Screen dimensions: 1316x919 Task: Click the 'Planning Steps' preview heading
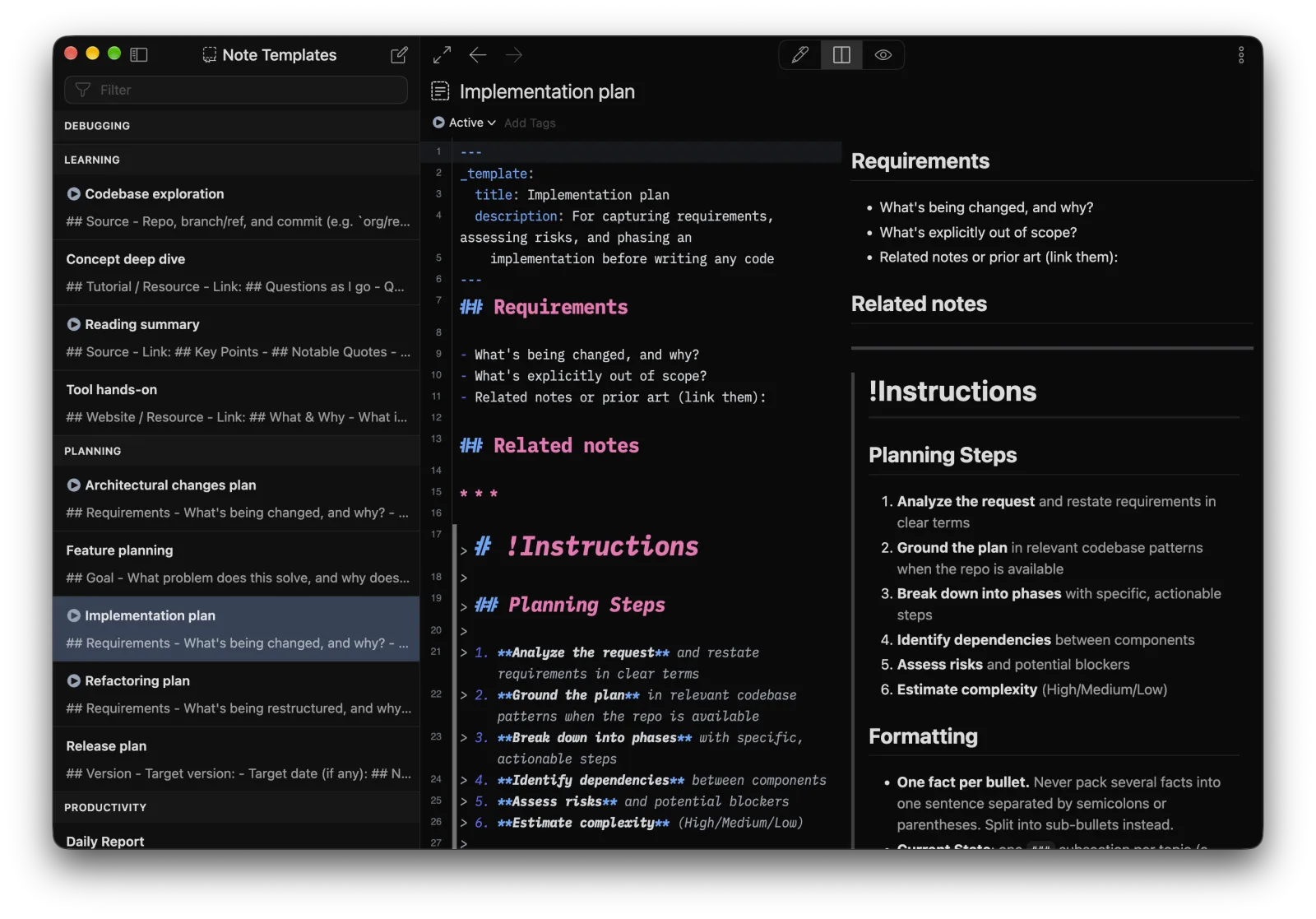[943, 455]
